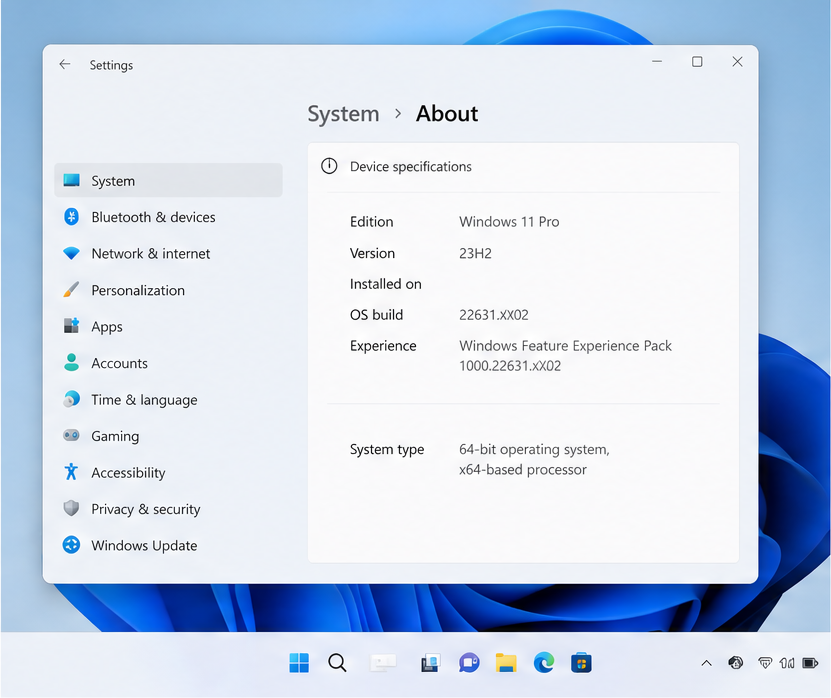This screenshot has width=831, height=698.
Task: Open Microsoft Store from taskbar
Action: (581, 662)
